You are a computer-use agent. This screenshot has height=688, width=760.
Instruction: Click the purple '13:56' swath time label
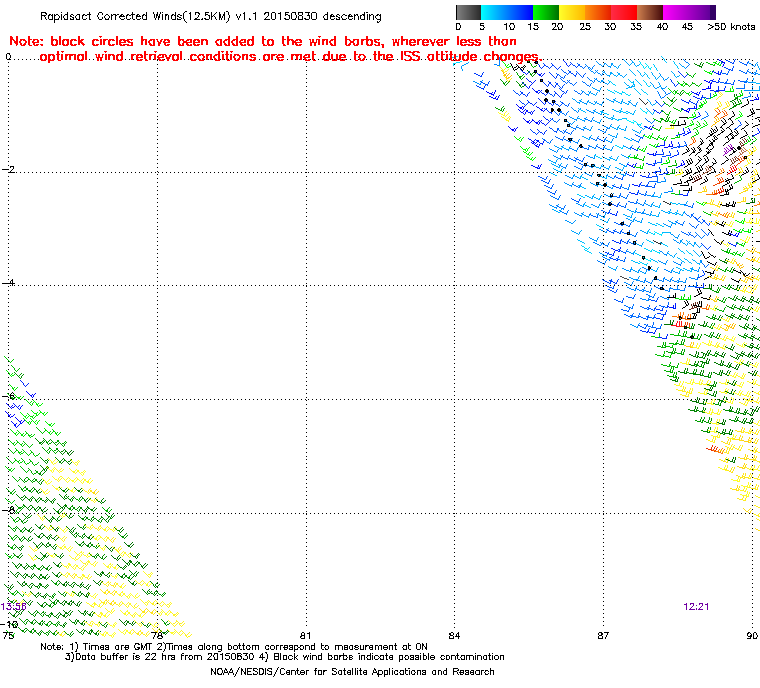pyautogui.click(x=14, y=607)
